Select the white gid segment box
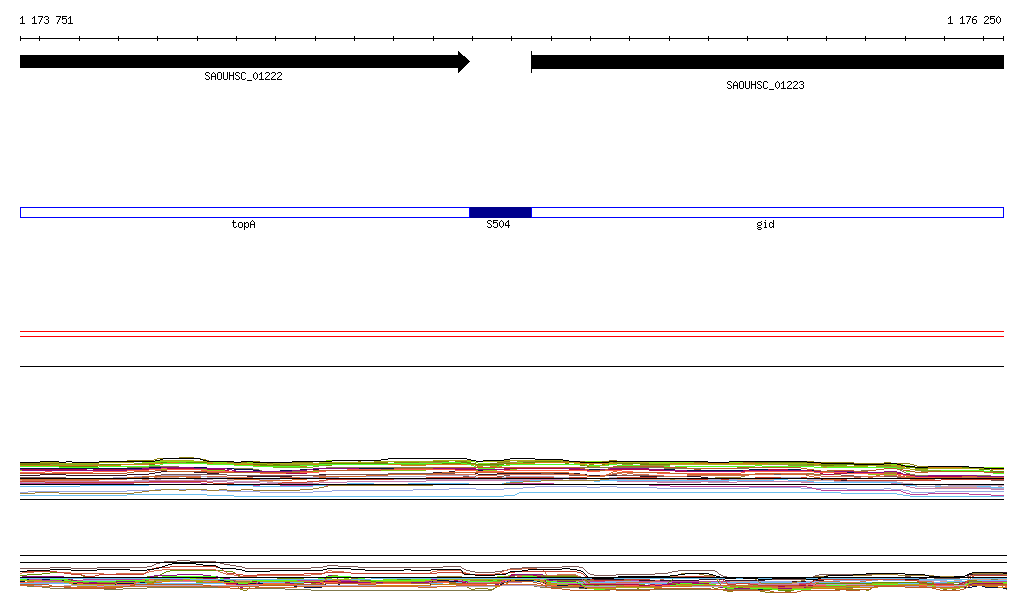The width and height of the screenshot is (1024, 611). (x=766, y=212)
